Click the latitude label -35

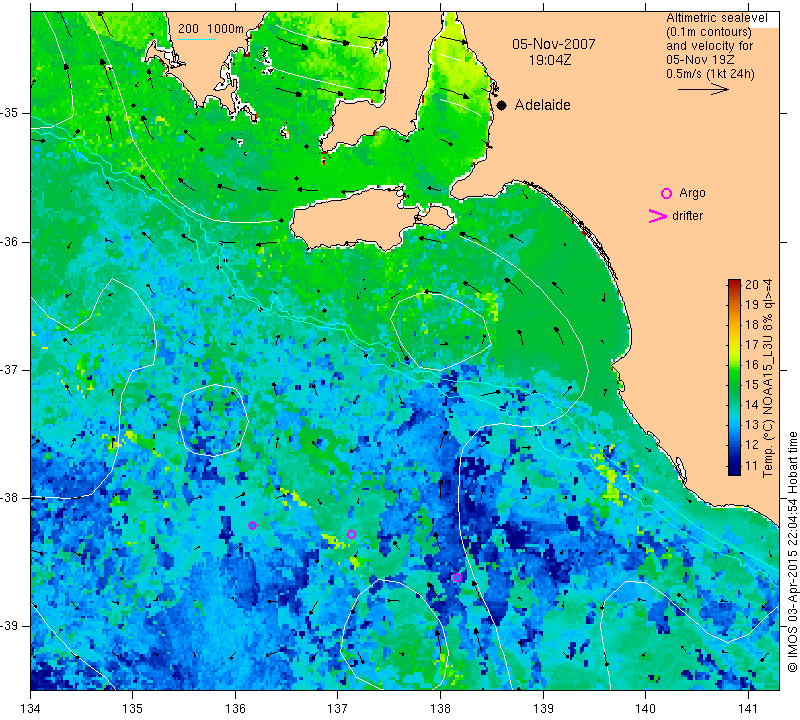point(9,113)
